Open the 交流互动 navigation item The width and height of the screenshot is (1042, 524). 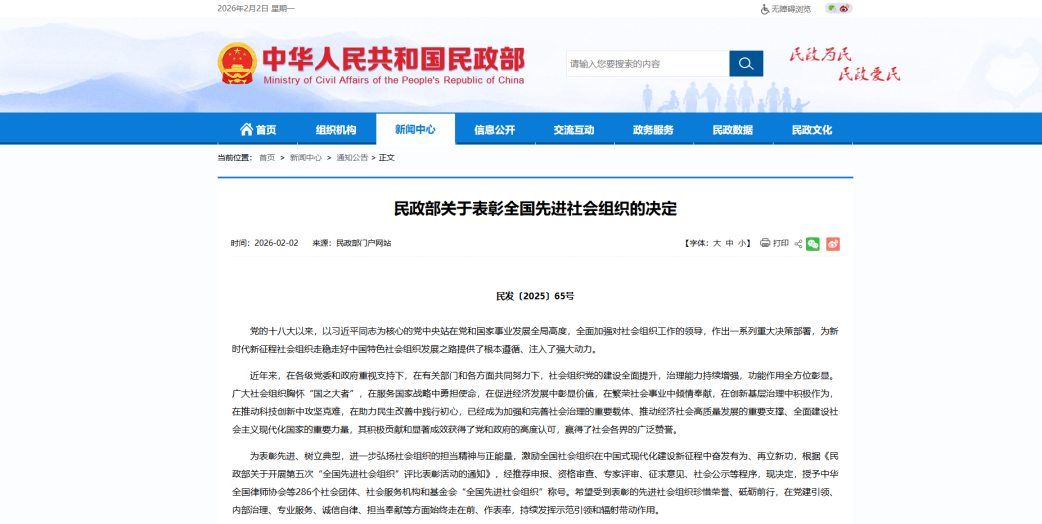click(574, 130)
